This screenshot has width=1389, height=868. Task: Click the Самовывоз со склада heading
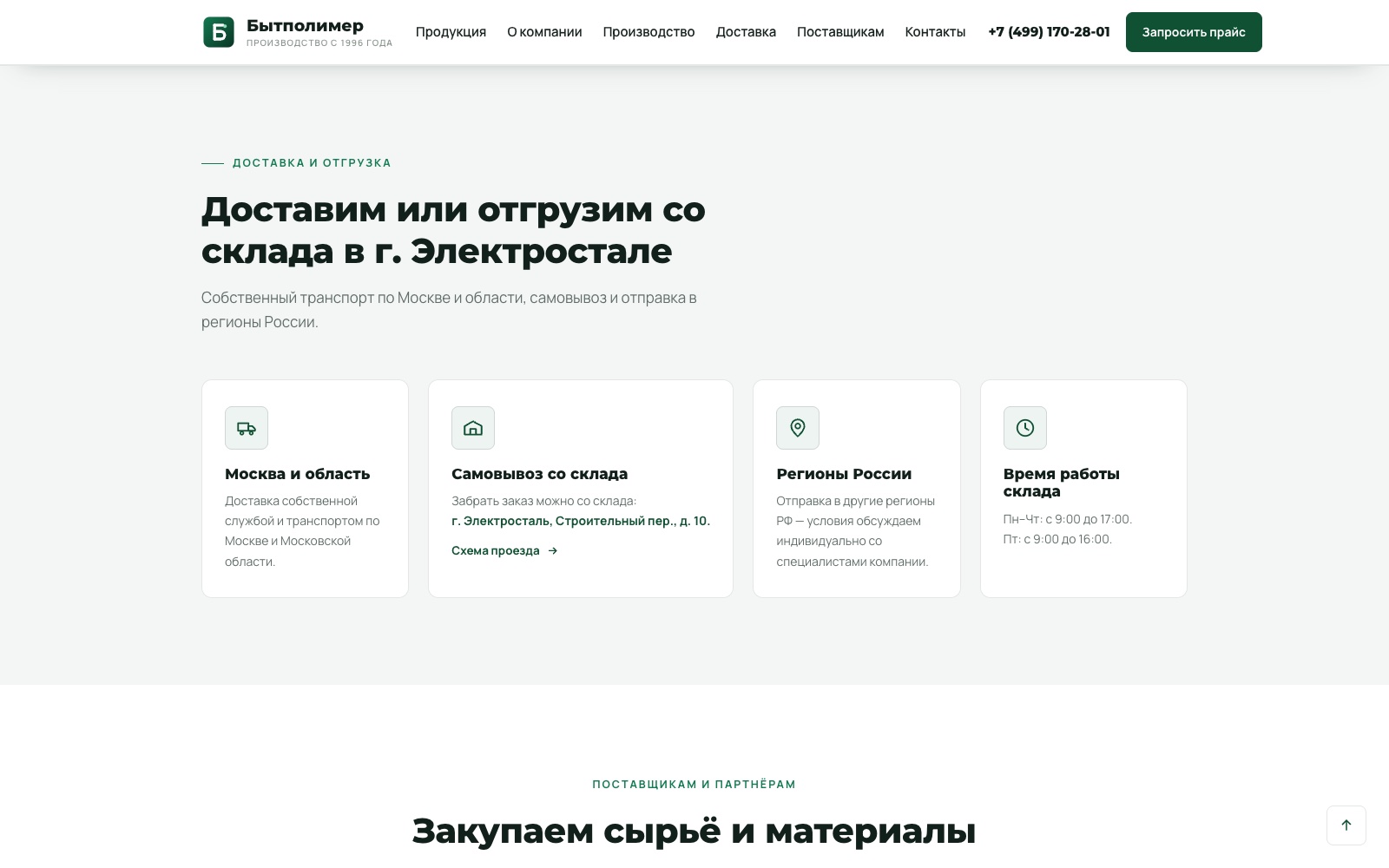[x=539, y=474]
